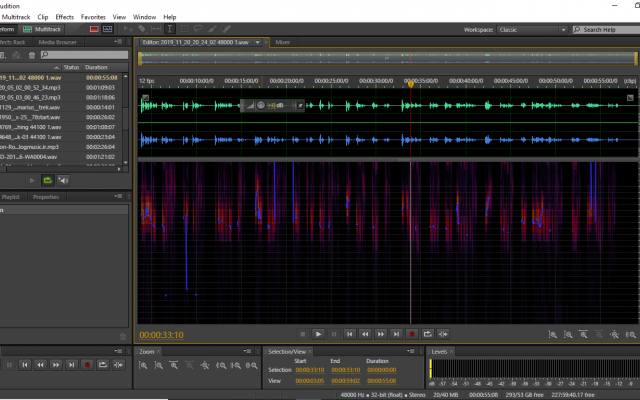Start recording with the editor Record button
This screenshot has height=400, width=640.
tap(412, 334)
